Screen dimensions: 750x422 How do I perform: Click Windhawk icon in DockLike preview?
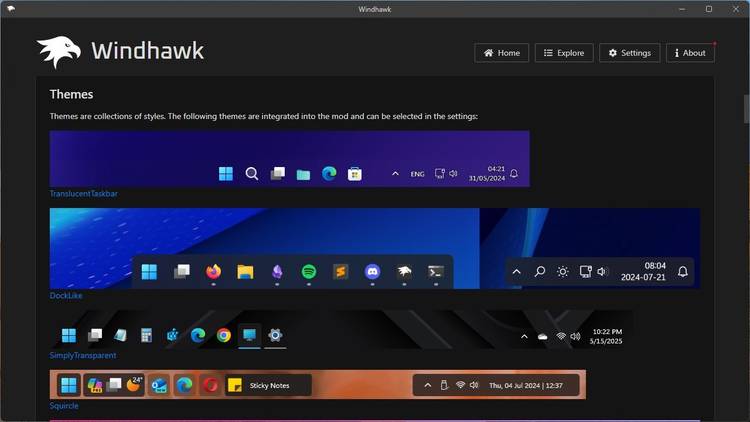[x=404, y=272]
